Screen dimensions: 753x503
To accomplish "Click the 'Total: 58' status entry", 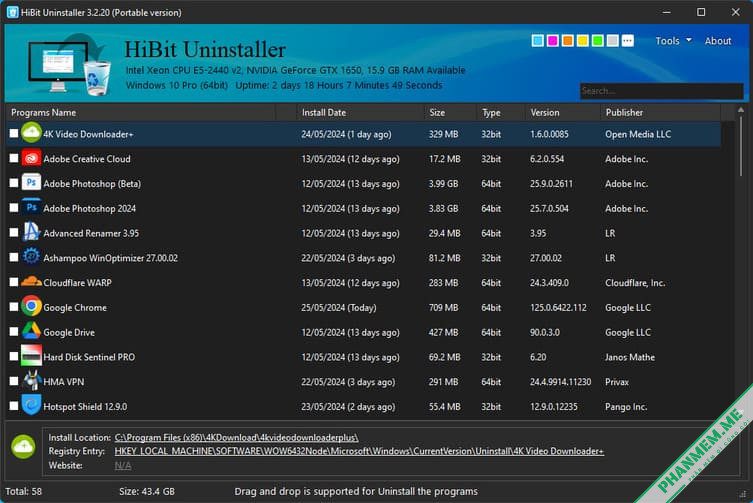I will (x=24, y=491).
